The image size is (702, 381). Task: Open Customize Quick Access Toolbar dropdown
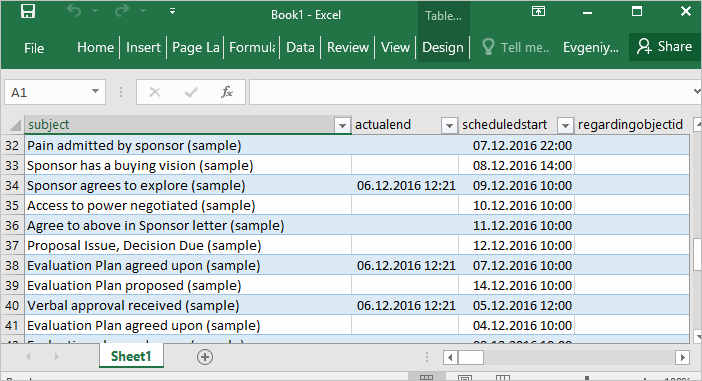click(x=172, y=11)
